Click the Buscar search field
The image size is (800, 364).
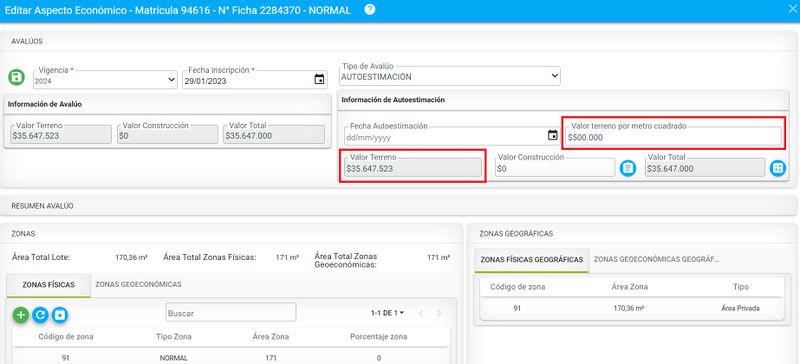pyautogui.click(x=231, y=312)
